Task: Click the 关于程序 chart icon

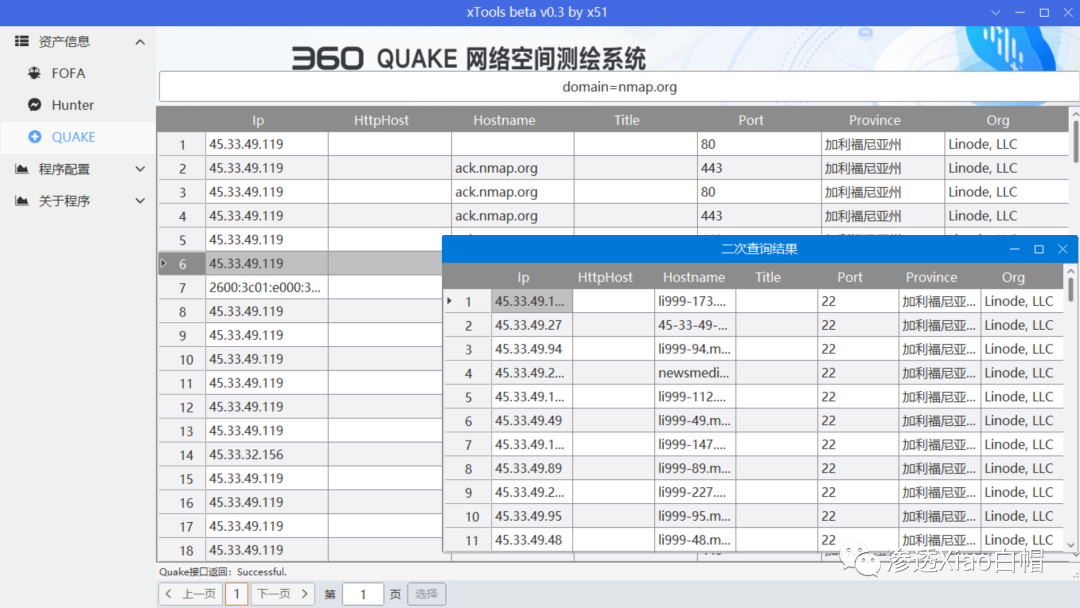Action: 22,200
